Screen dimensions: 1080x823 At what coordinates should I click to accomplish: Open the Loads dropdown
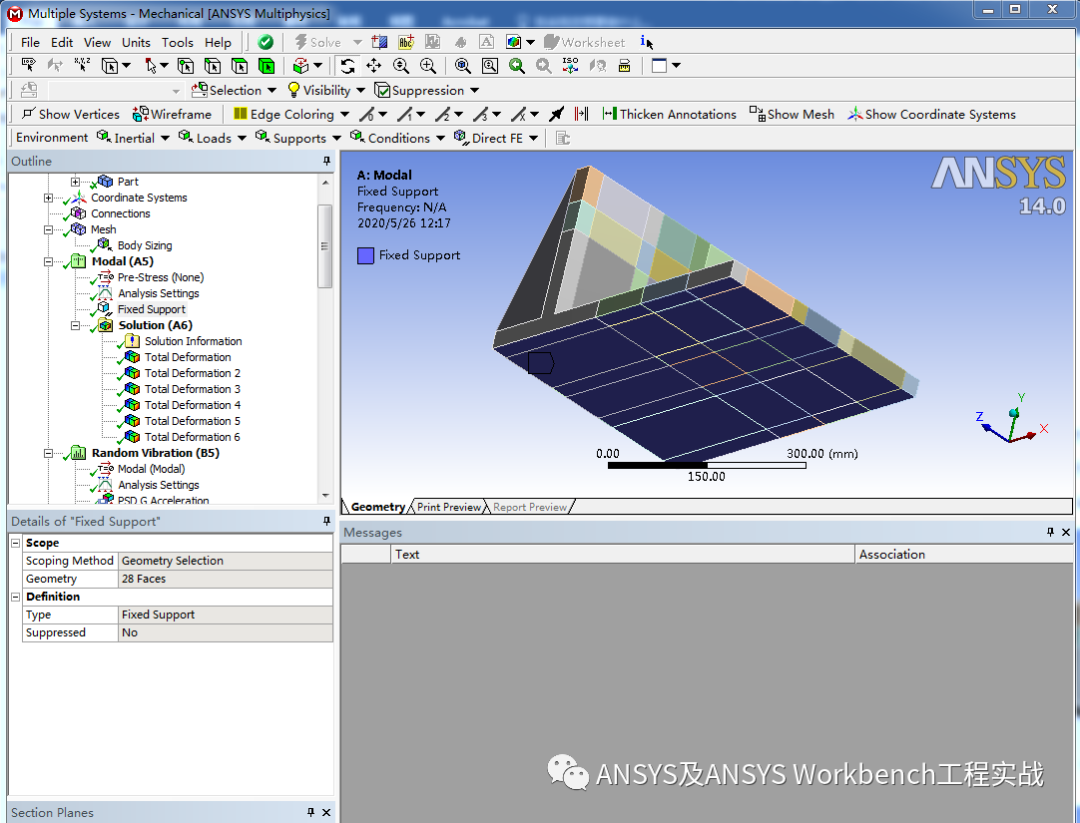pyautogui.click(x=213, y=138)
